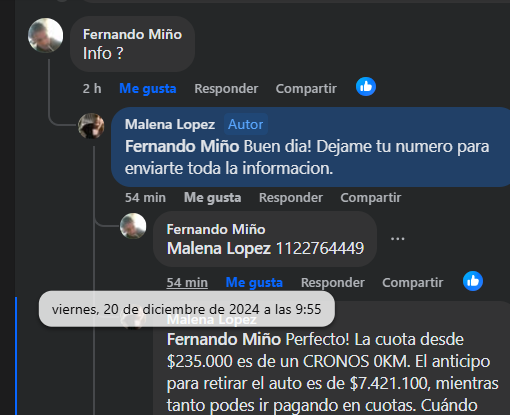Open Fernando Miño's small avatar on the phone number reply
The height and width of the screenshot is (415, 510).
[x=133, y=226]
